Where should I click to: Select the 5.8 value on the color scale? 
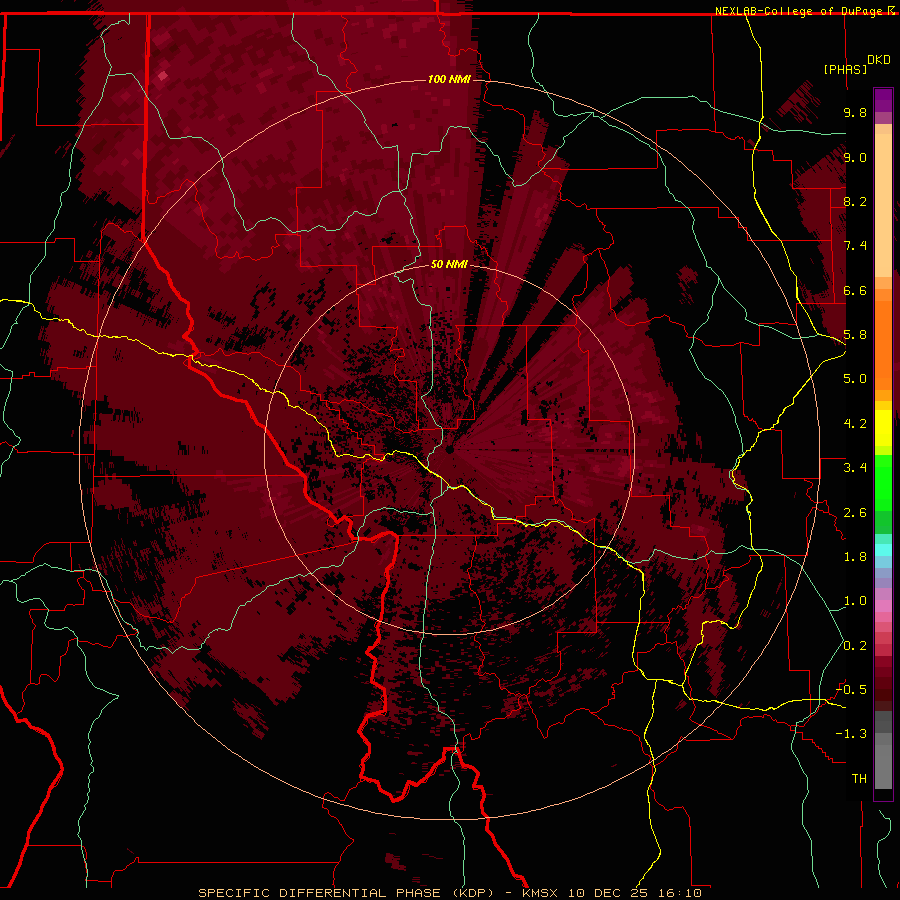click(x=855, y=335)
